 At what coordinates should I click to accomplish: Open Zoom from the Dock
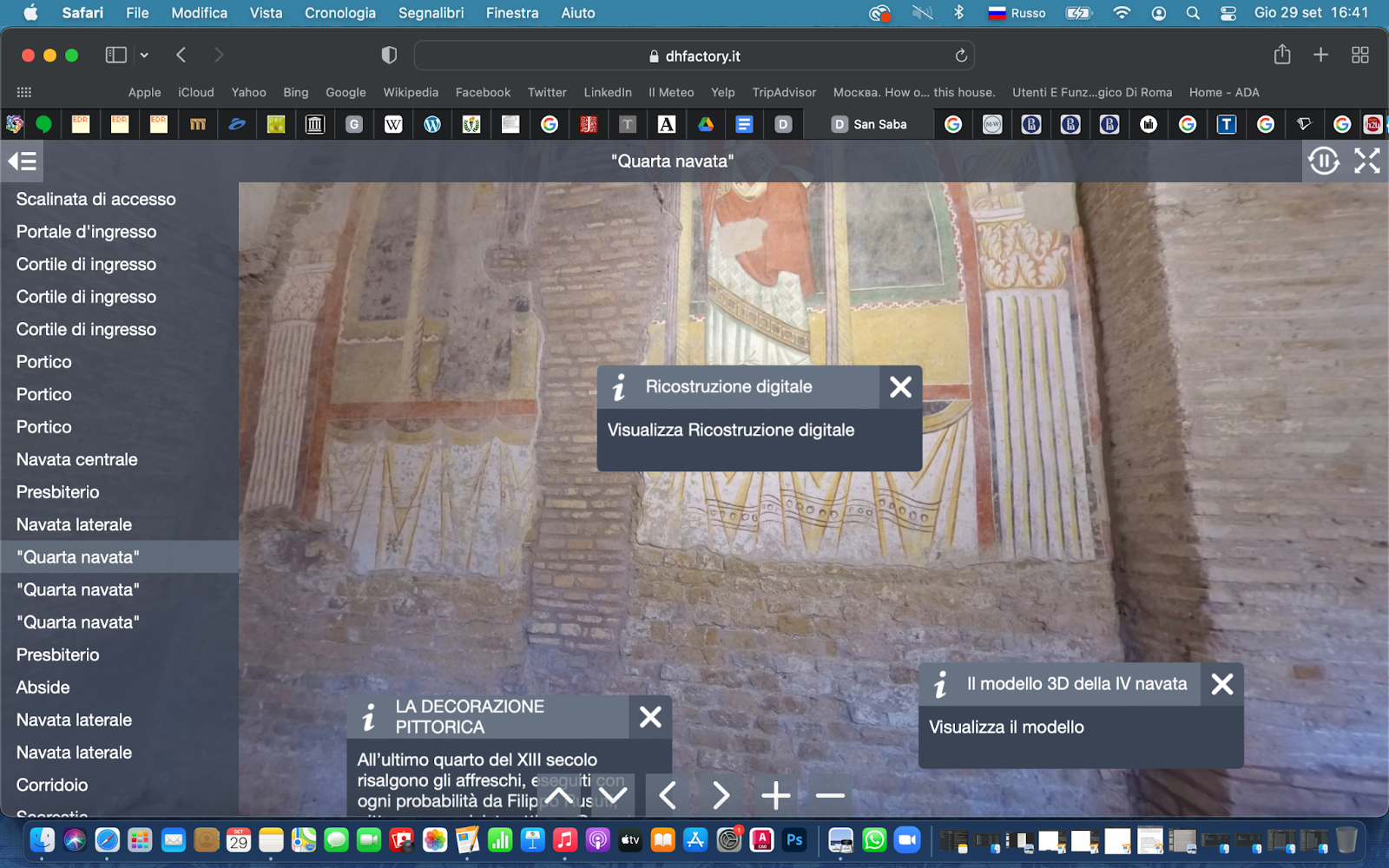[907, 839]
